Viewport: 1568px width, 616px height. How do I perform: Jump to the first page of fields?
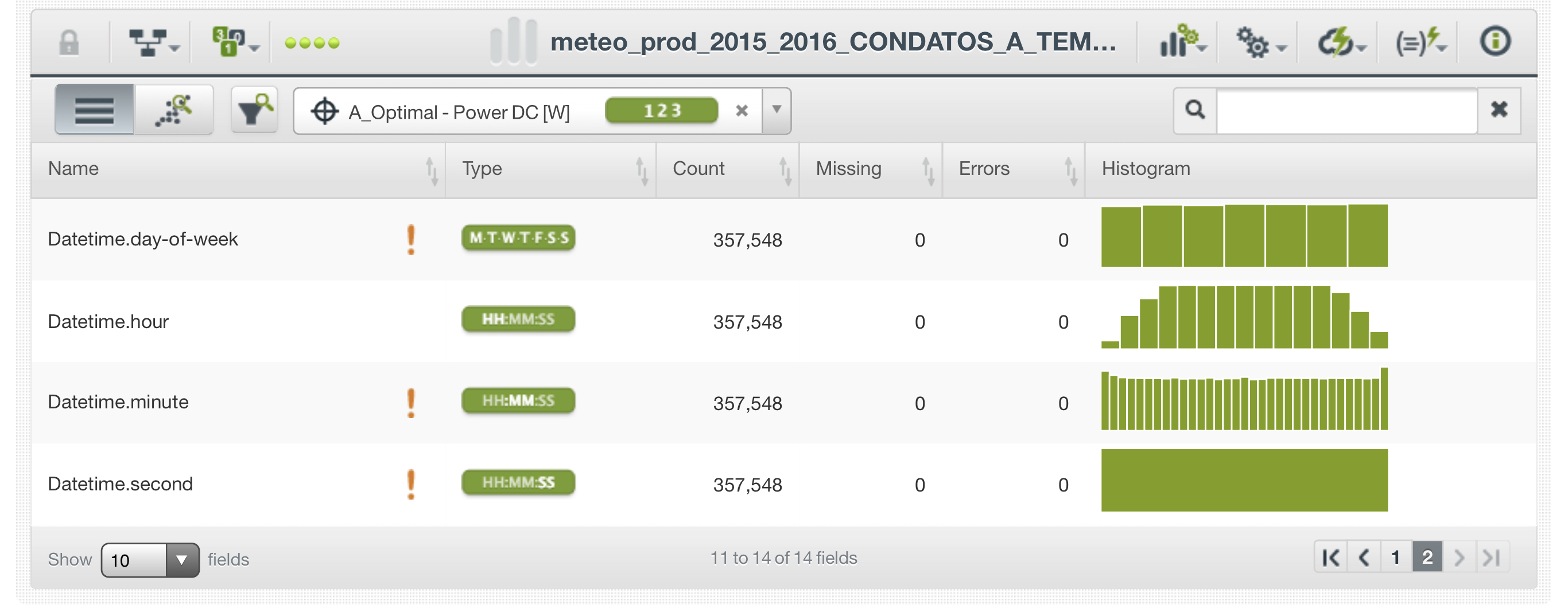(x=1330, y=557)
